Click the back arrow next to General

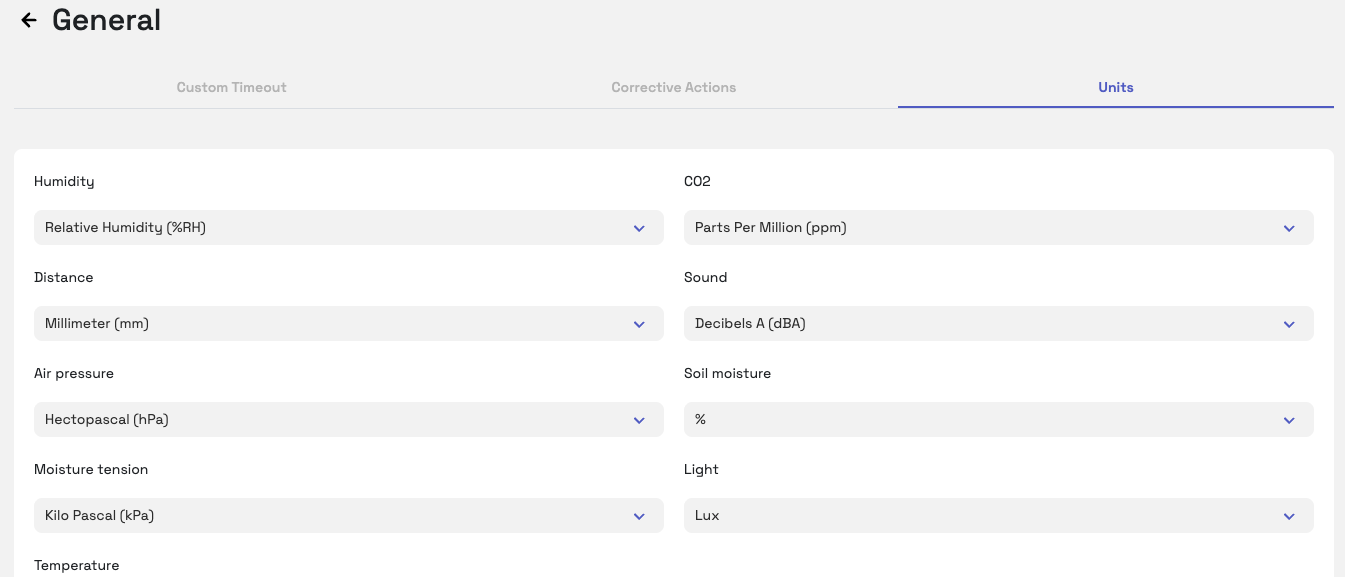coord(29,20)
